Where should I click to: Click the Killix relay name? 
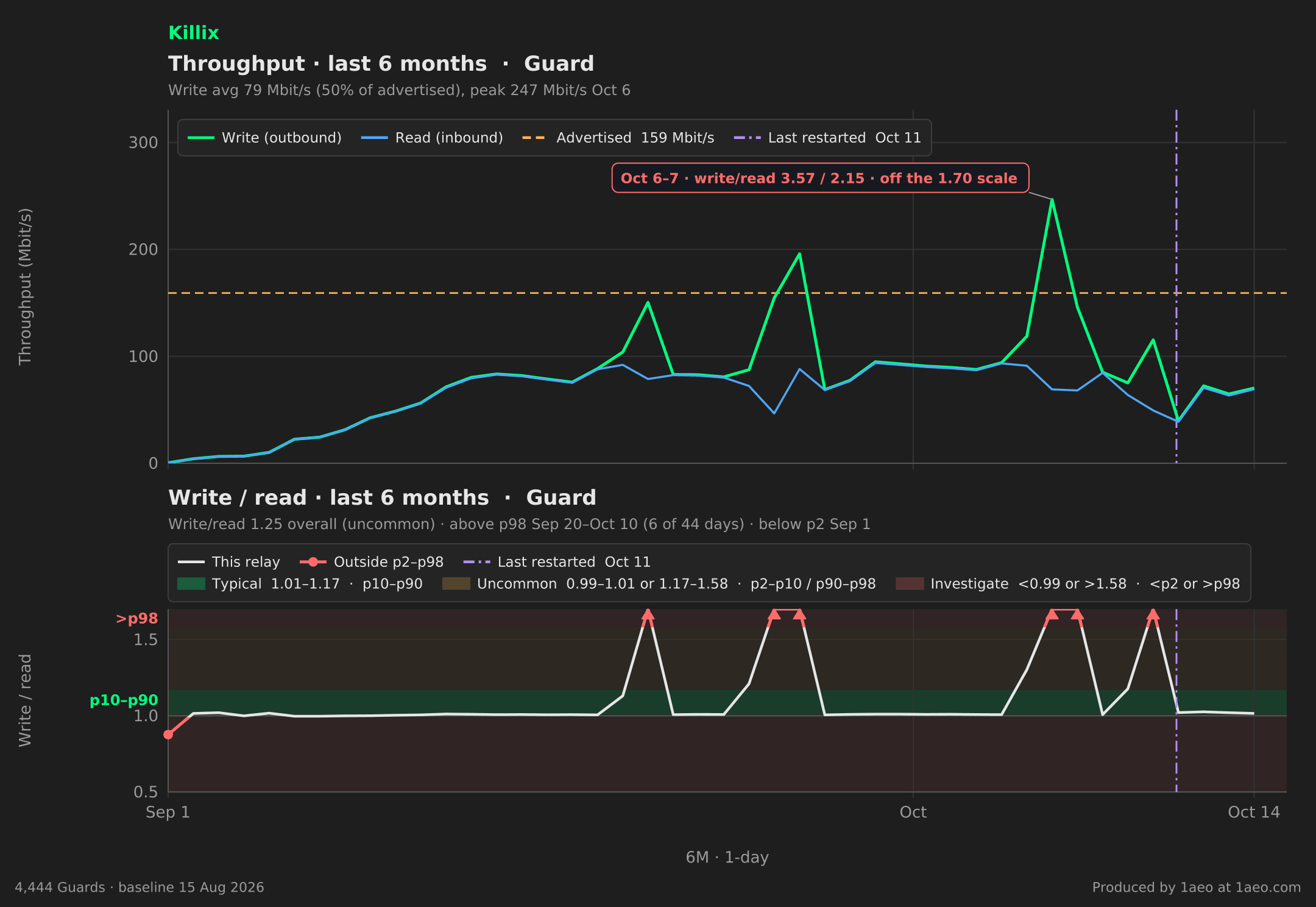coord(193,33)
